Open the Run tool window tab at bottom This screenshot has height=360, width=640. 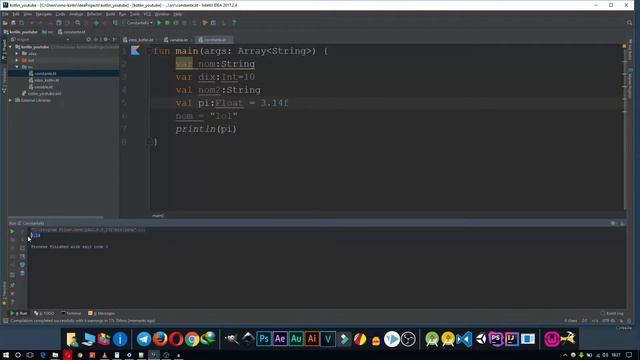click(x=19, y=313)
